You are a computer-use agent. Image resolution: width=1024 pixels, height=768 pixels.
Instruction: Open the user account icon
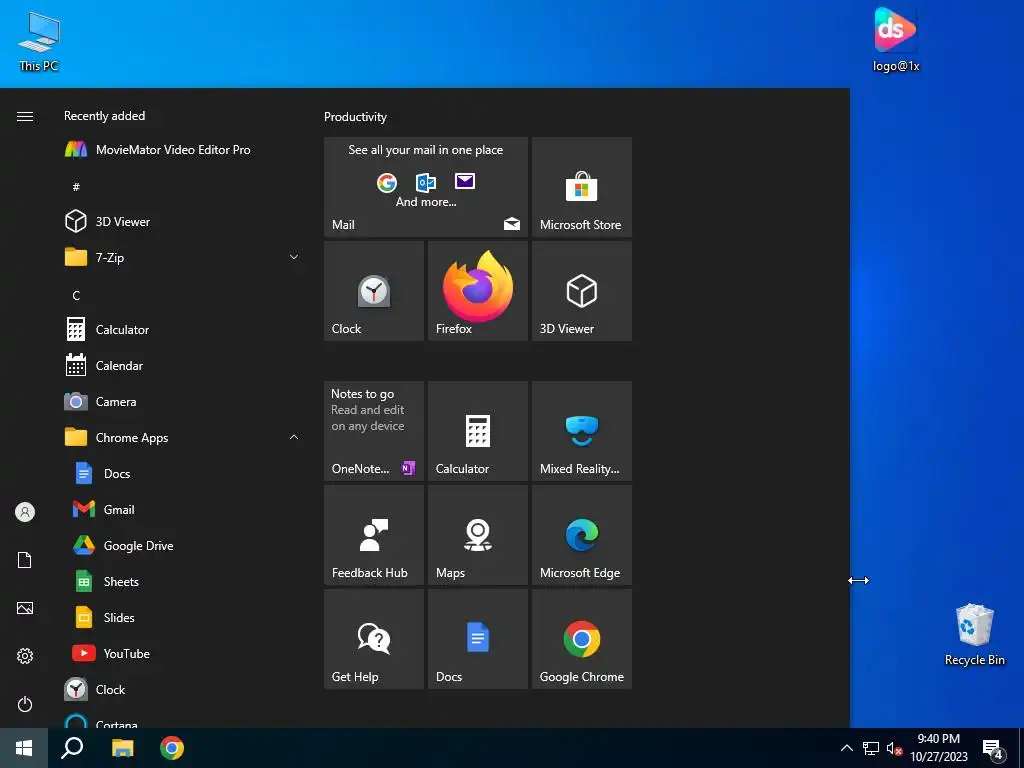[x=25, y=512]
